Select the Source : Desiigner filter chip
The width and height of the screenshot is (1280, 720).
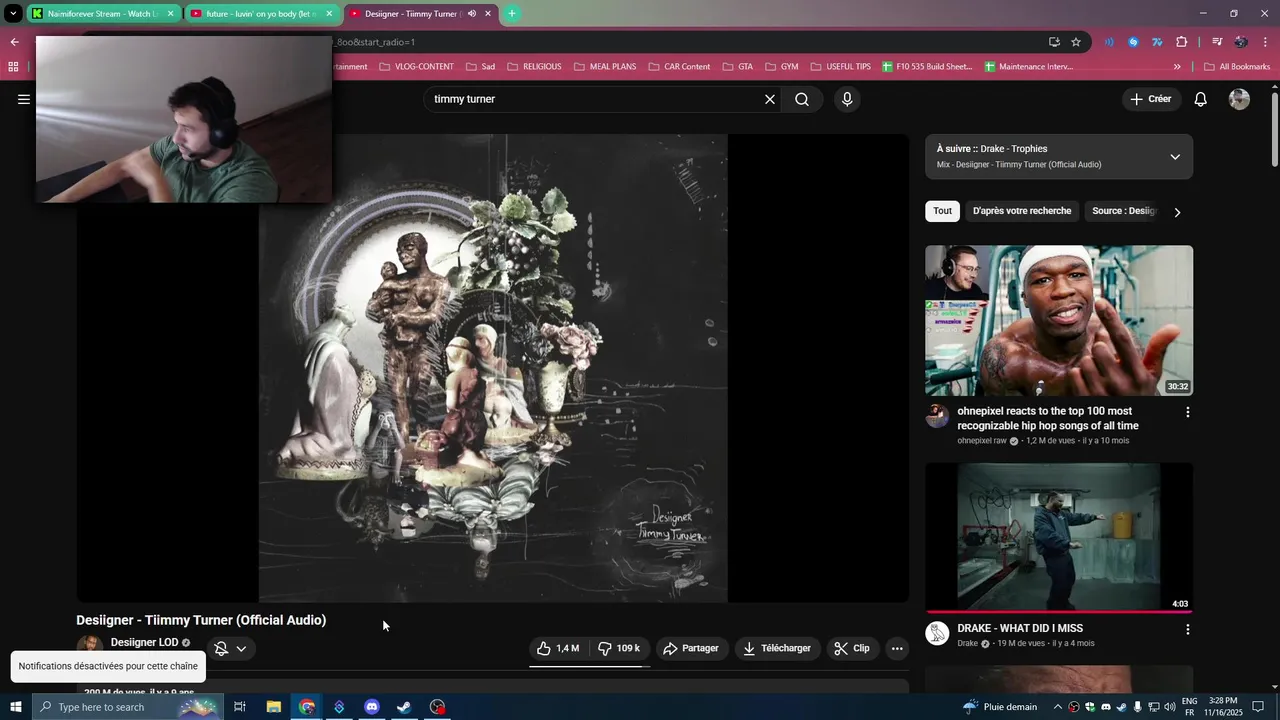pos(1124,211)
